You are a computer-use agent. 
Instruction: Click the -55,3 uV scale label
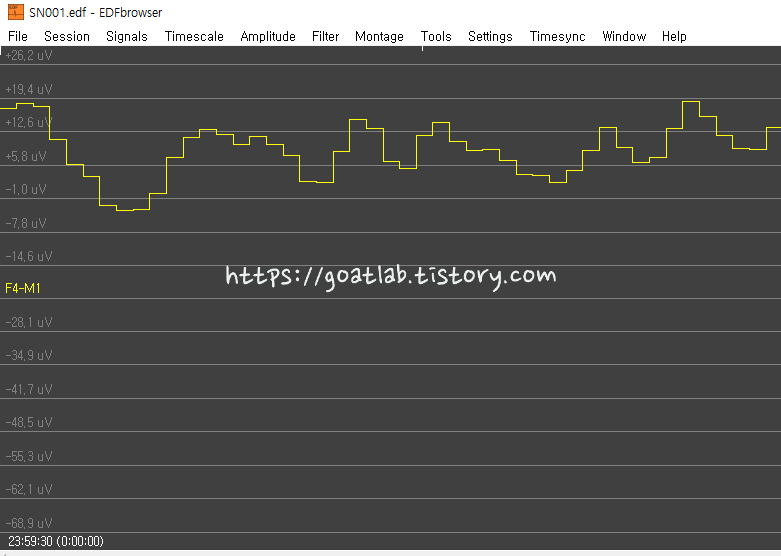coord(28,456)
